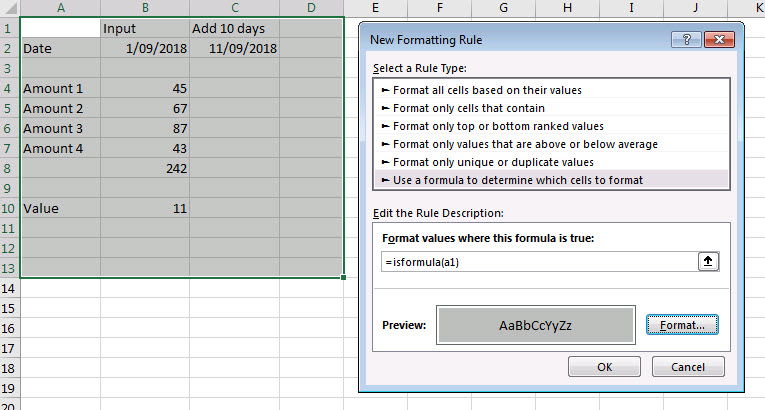Click cell containing 11/09/2018
This screenshot has width=765, height=410.
pyautogui.click(x=234, y=48)
